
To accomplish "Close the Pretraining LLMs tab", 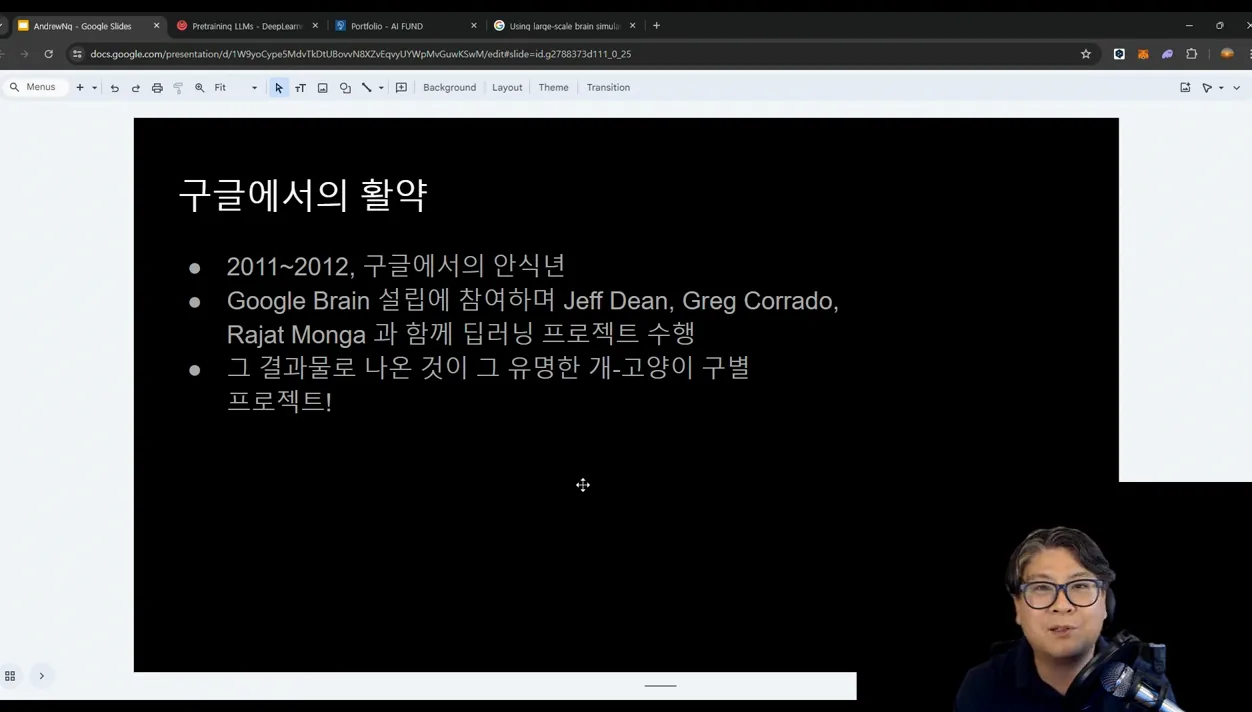I will click(315, 26).
